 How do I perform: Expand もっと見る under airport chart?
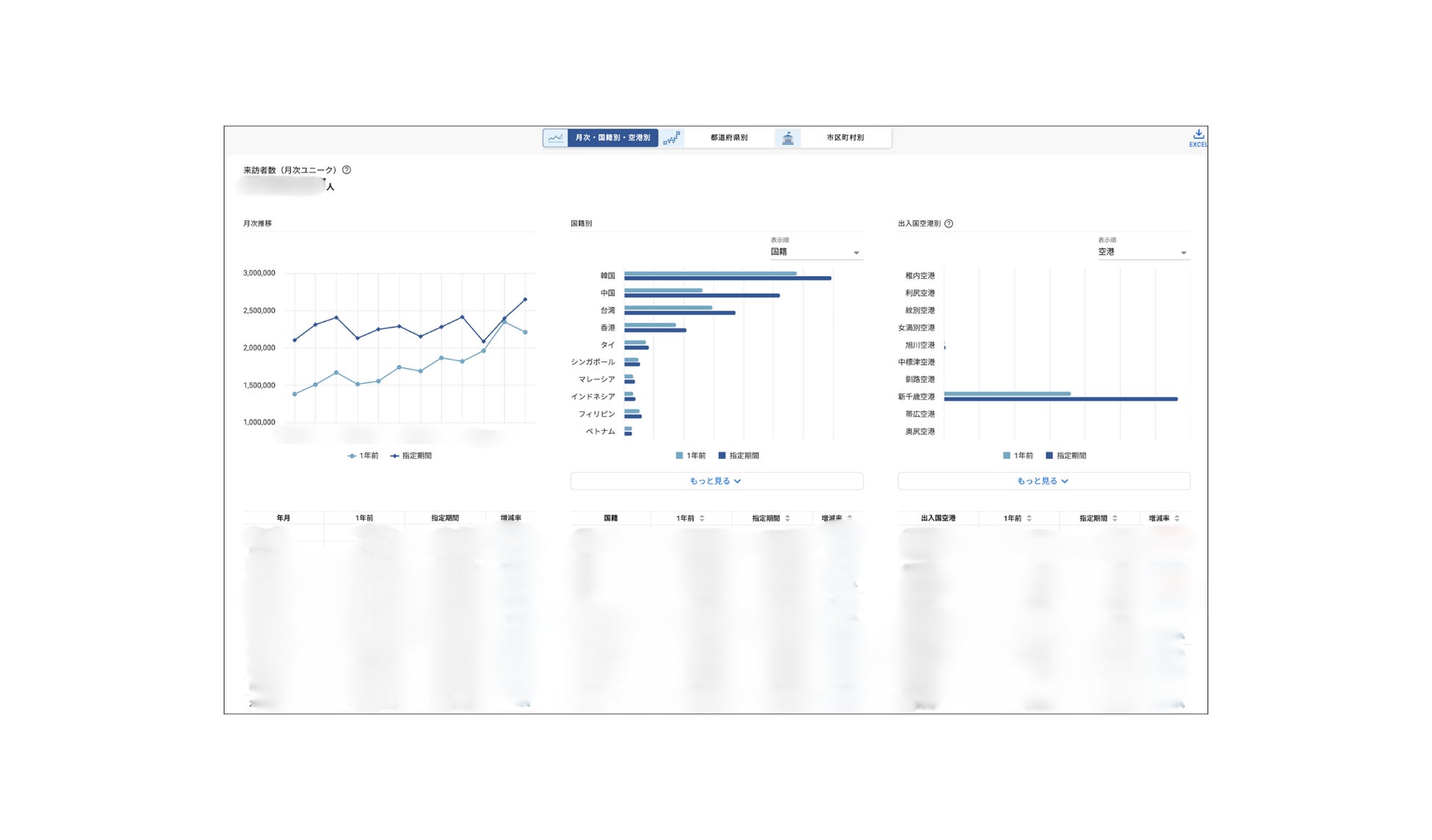[1044, 481]
